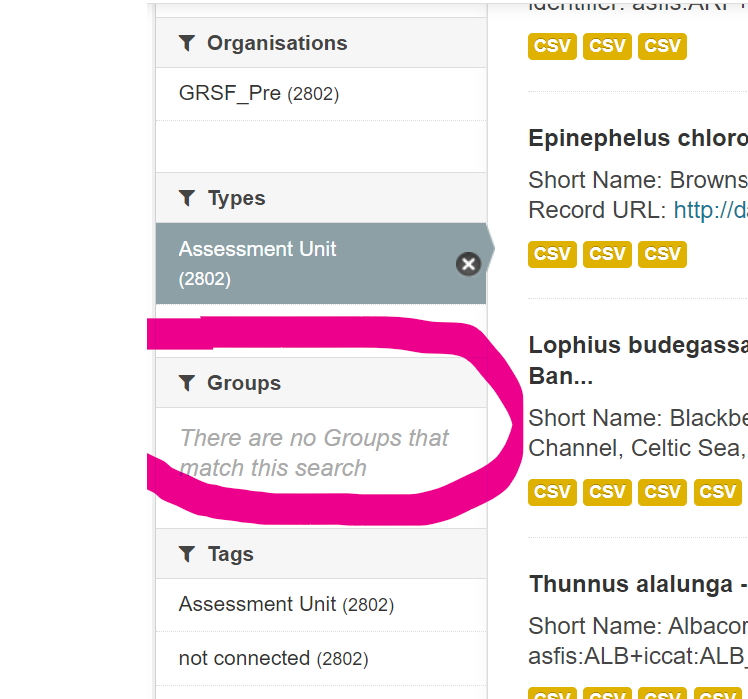Screen dimensions: 748x699
Task: Filter by the Assessment Unit tag
Action: tap(285, 605)
